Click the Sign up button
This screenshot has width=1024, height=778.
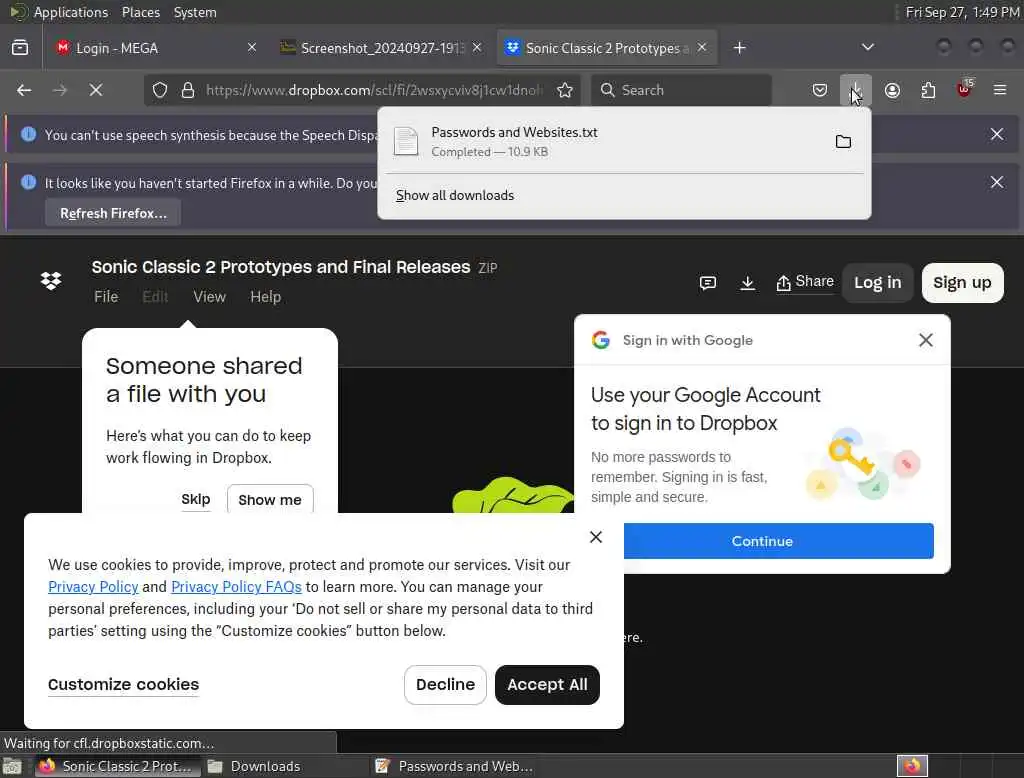point(962,283)
